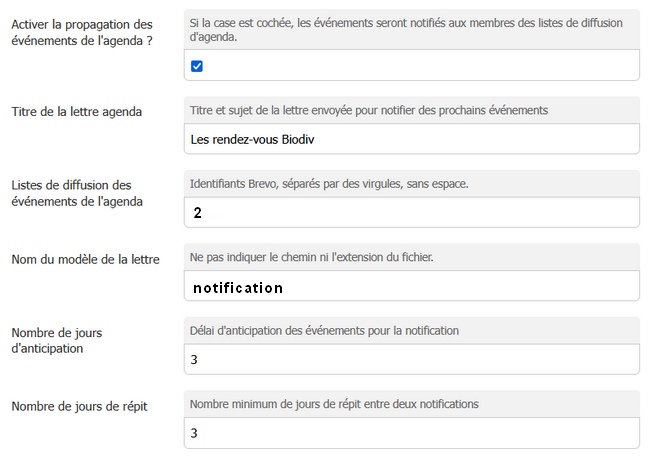Click the 'Nombre de jours de répit' input
Screen dimensions: 650x458
pos(412,433)
